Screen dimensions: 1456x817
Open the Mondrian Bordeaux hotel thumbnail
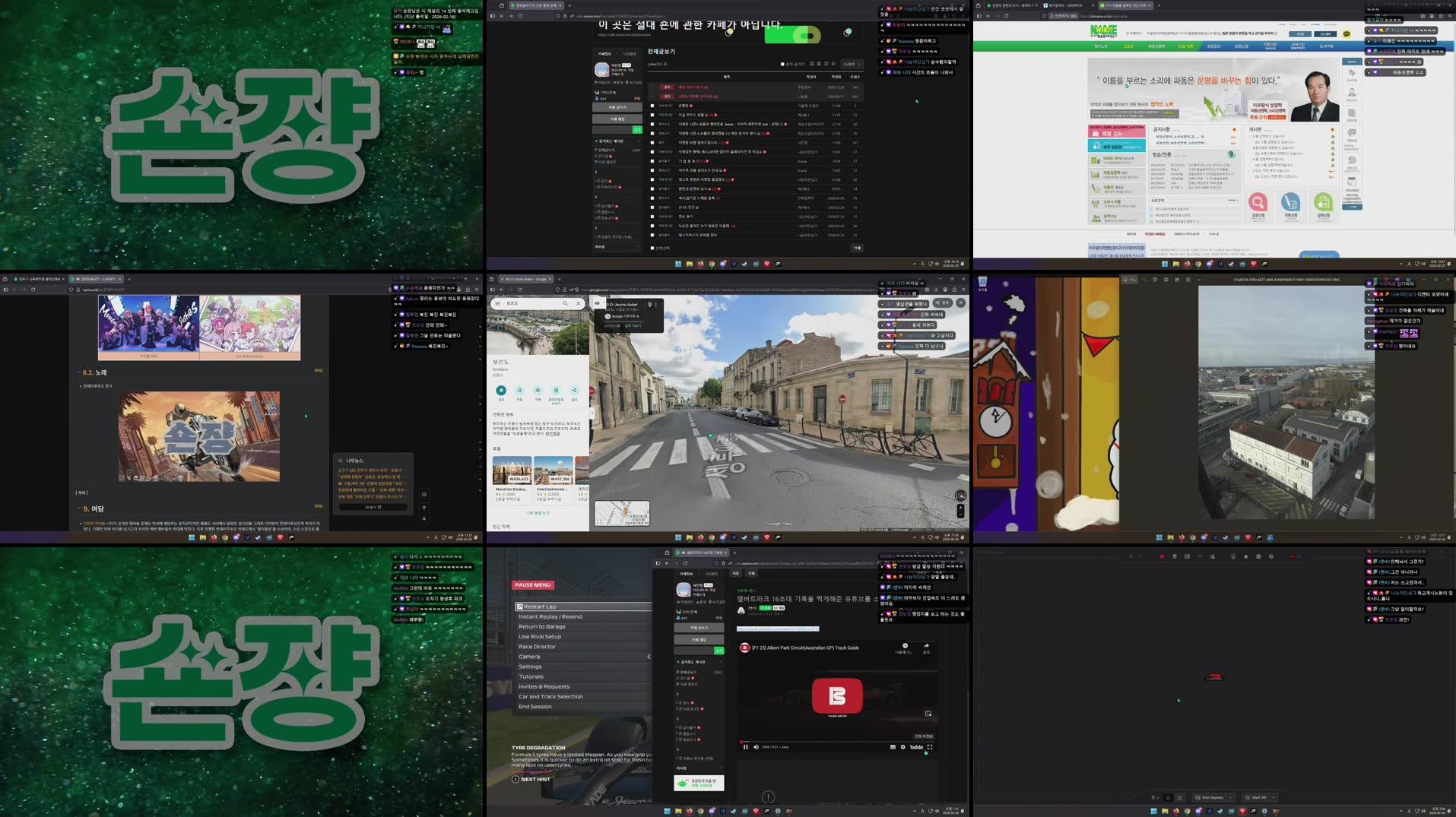click(x=512, y=470)
